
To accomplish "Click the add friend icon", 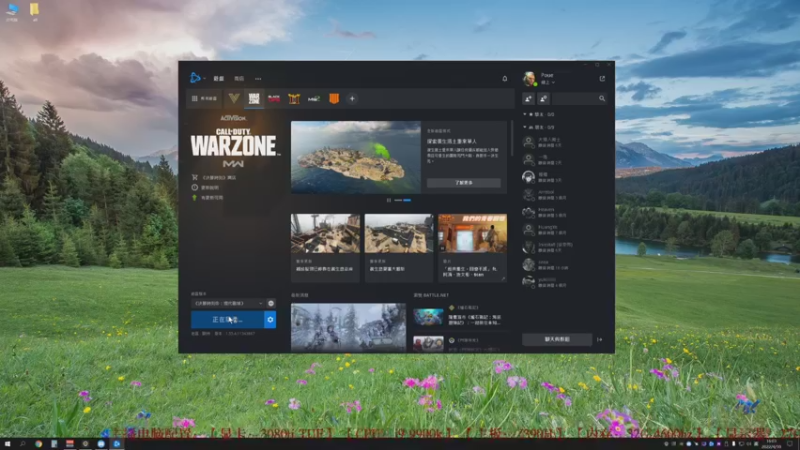I will point(528,98).
